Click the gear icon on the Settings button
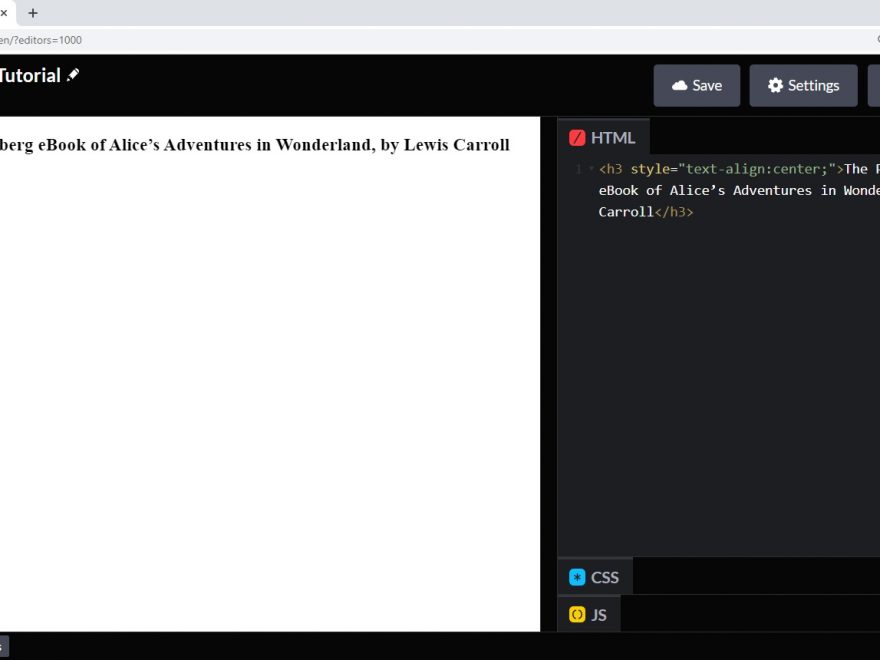Viewport: 880px width, 660px height. (x=775, y=86)
